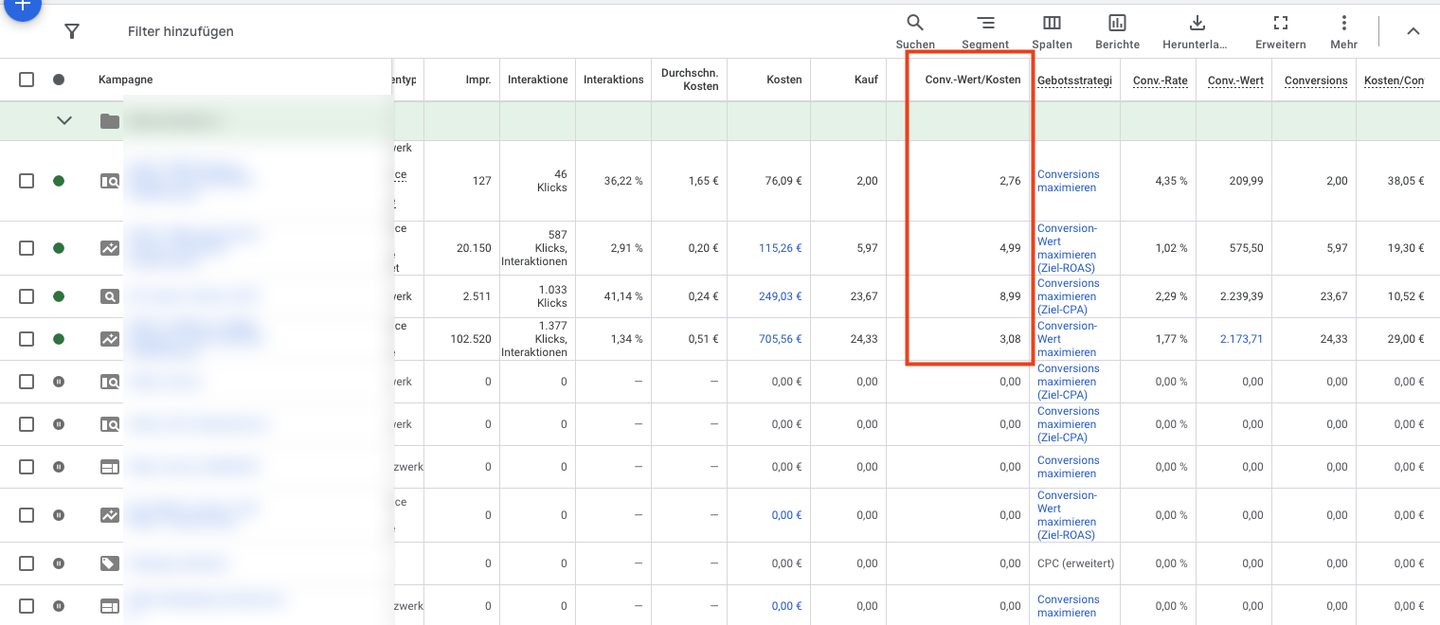Viewport: 1440px width, 625px height.
Task: Sort by the Conv.-Rate column header
Action: coord(1160,80)
